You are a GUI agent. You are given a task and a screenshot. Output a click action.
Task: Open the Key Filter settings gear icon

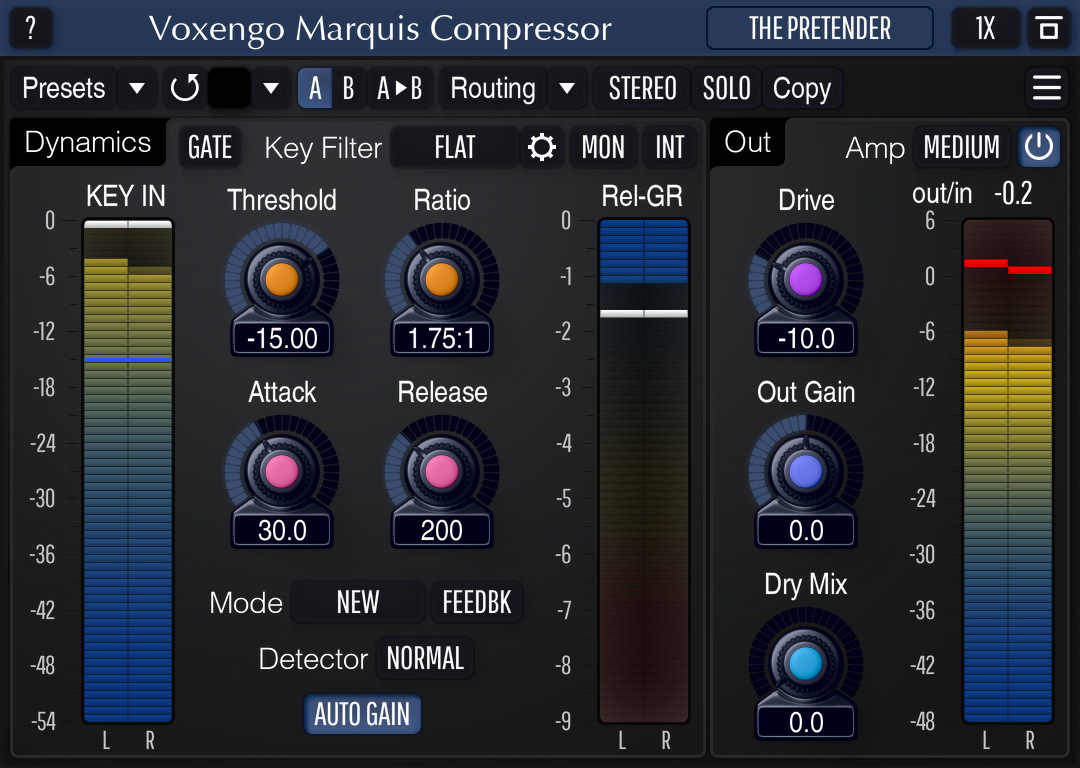(x=541, y=147)
